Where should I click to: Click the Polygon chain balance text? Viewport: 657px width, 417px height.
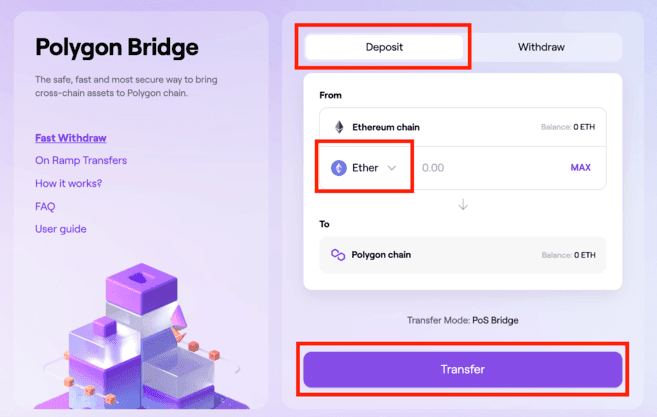point(569,255)
